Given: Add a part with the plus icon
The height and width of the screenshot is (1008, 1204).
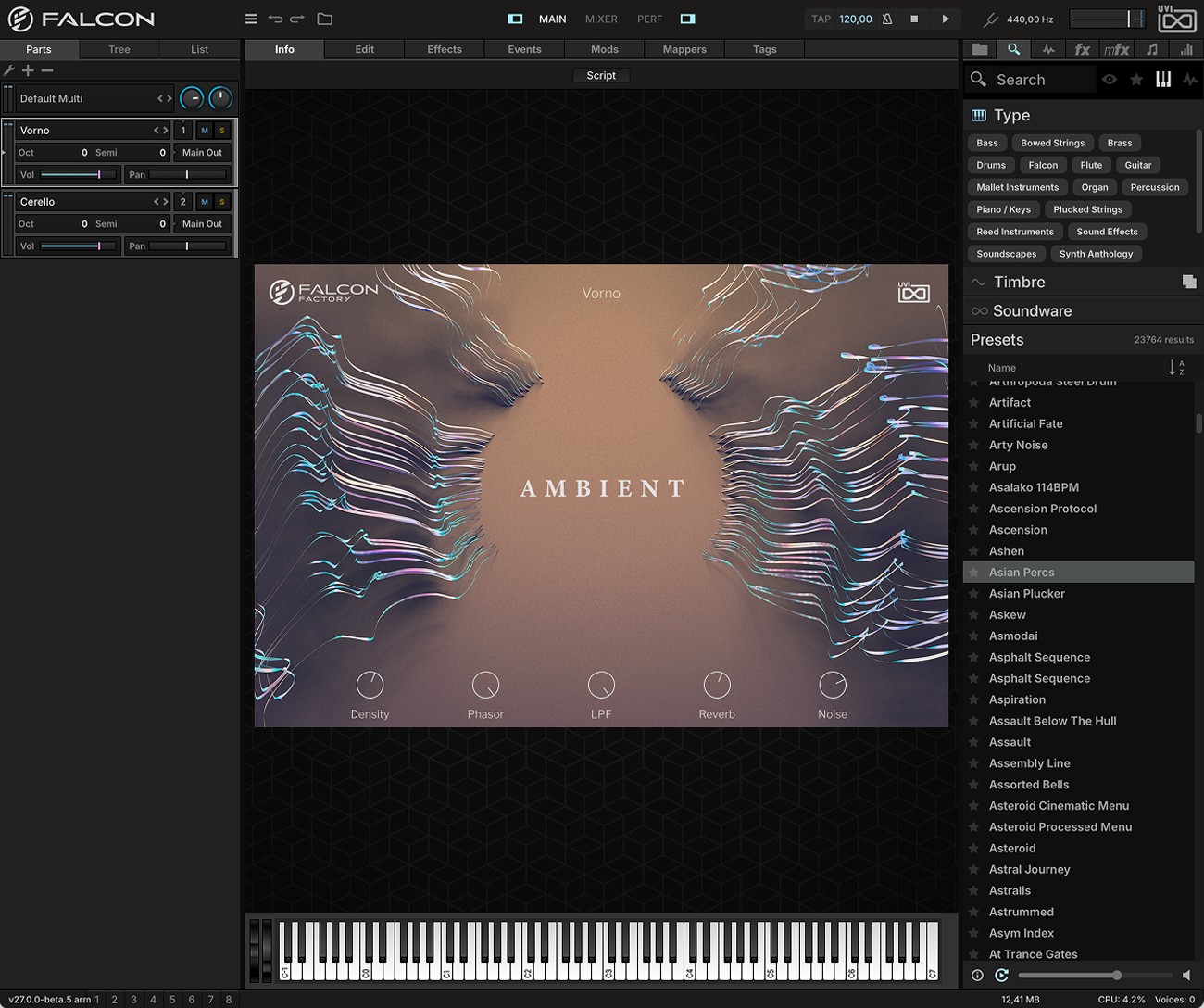Looking at the screenshot, I should 28,70.
